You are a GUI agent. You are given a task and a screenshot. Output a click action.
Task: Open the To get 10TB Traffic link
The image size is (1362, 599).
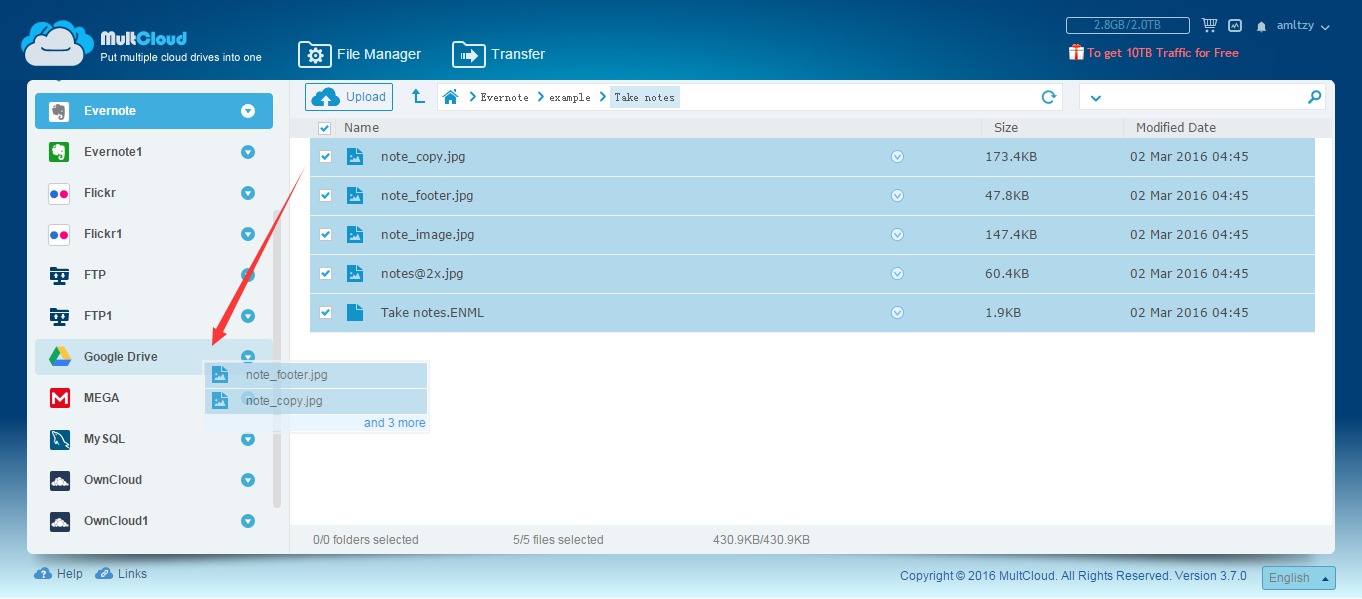(x=1163, y=53)
